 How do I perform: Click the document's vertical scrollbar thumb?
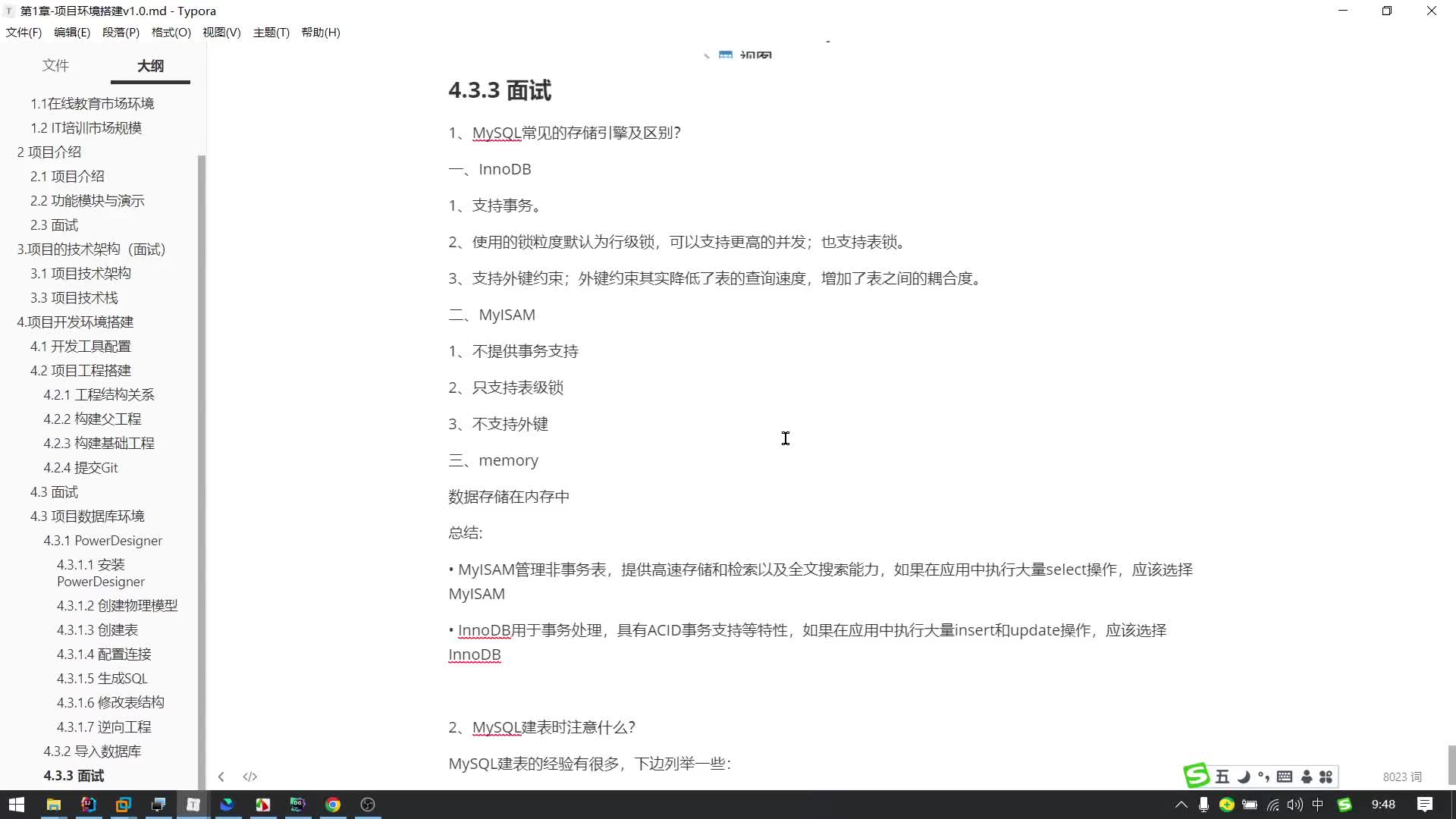(x=1451, y=765)
